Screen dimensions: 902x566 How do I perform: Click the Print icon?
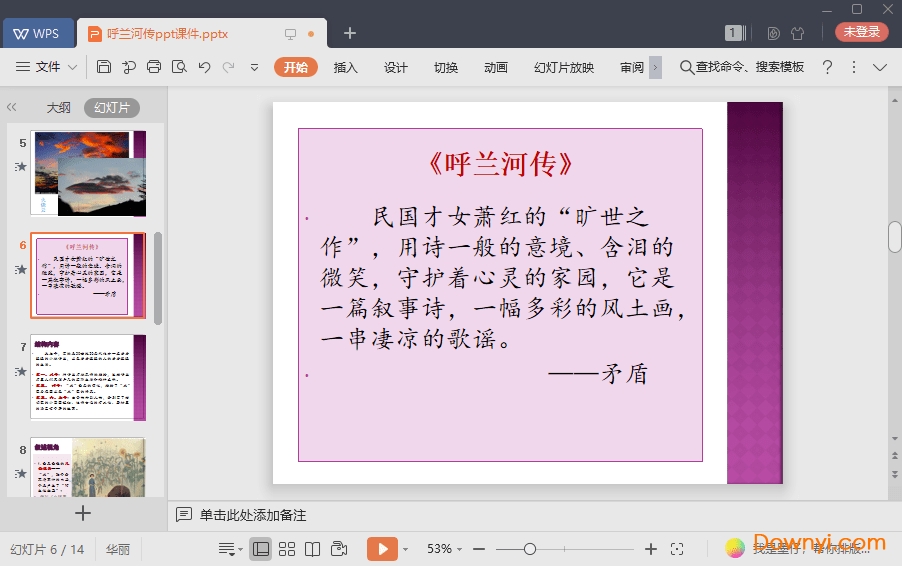pyautogui.click(x=154, y=67)
